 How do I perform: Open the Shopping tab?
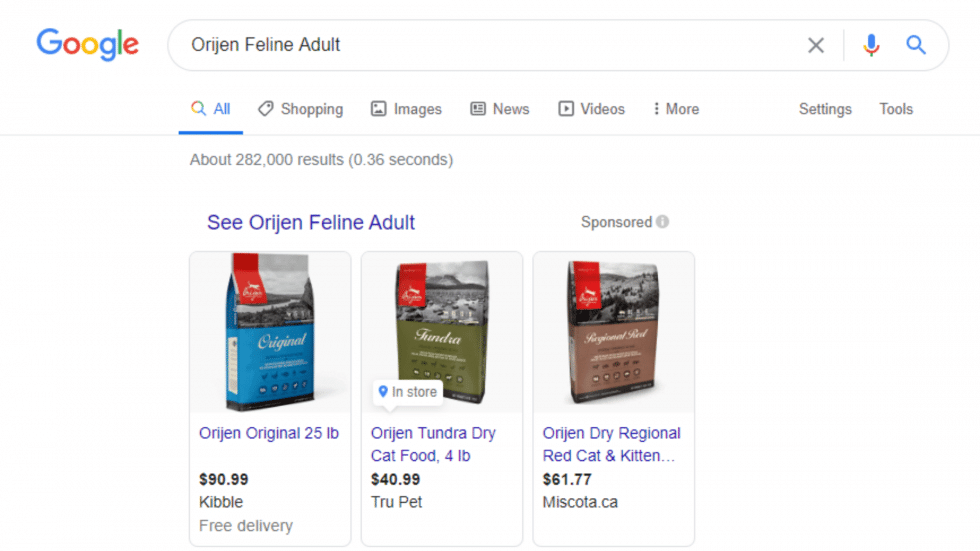301,109
